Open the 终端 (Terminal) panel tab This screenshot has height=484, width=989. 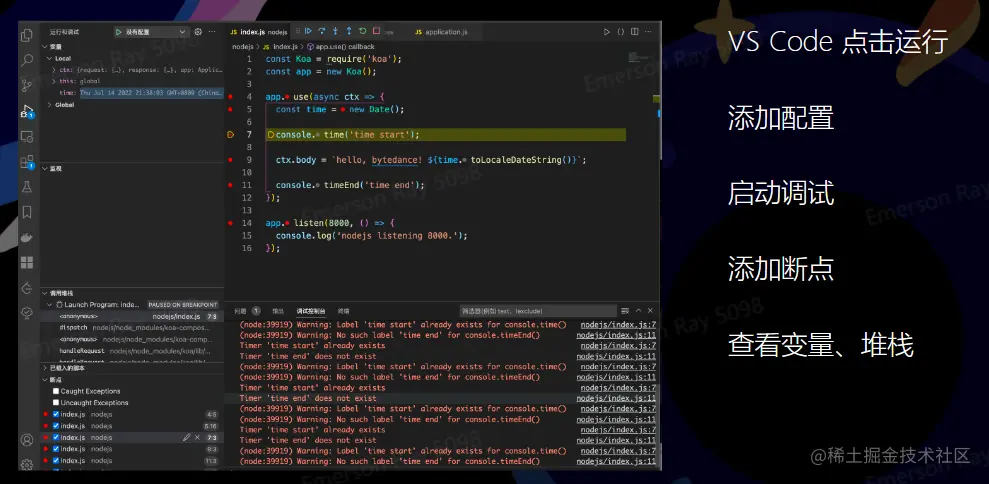pyautogui.click(x=343, y=311)
